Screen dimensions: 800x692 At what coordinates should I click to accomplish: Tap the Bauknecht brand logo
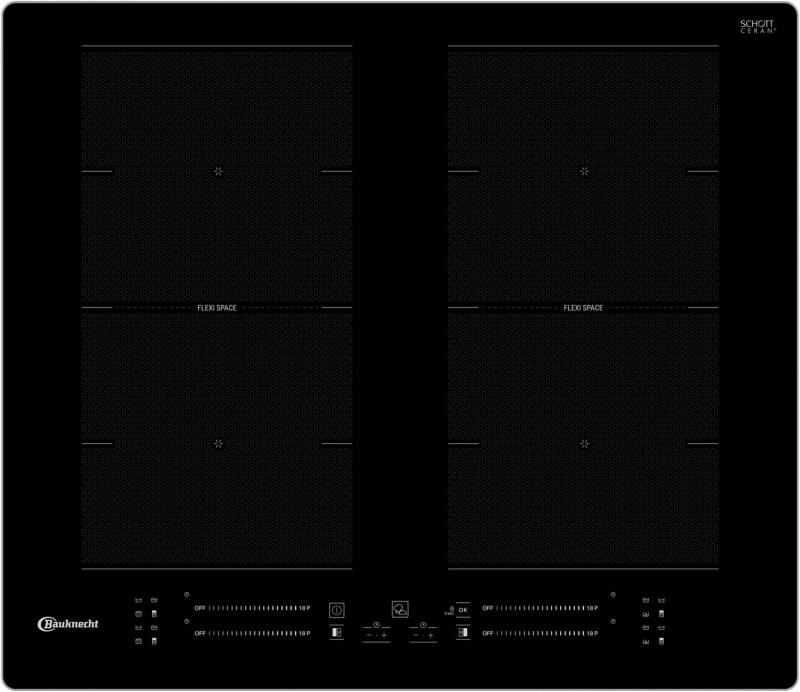click(68, 624)
